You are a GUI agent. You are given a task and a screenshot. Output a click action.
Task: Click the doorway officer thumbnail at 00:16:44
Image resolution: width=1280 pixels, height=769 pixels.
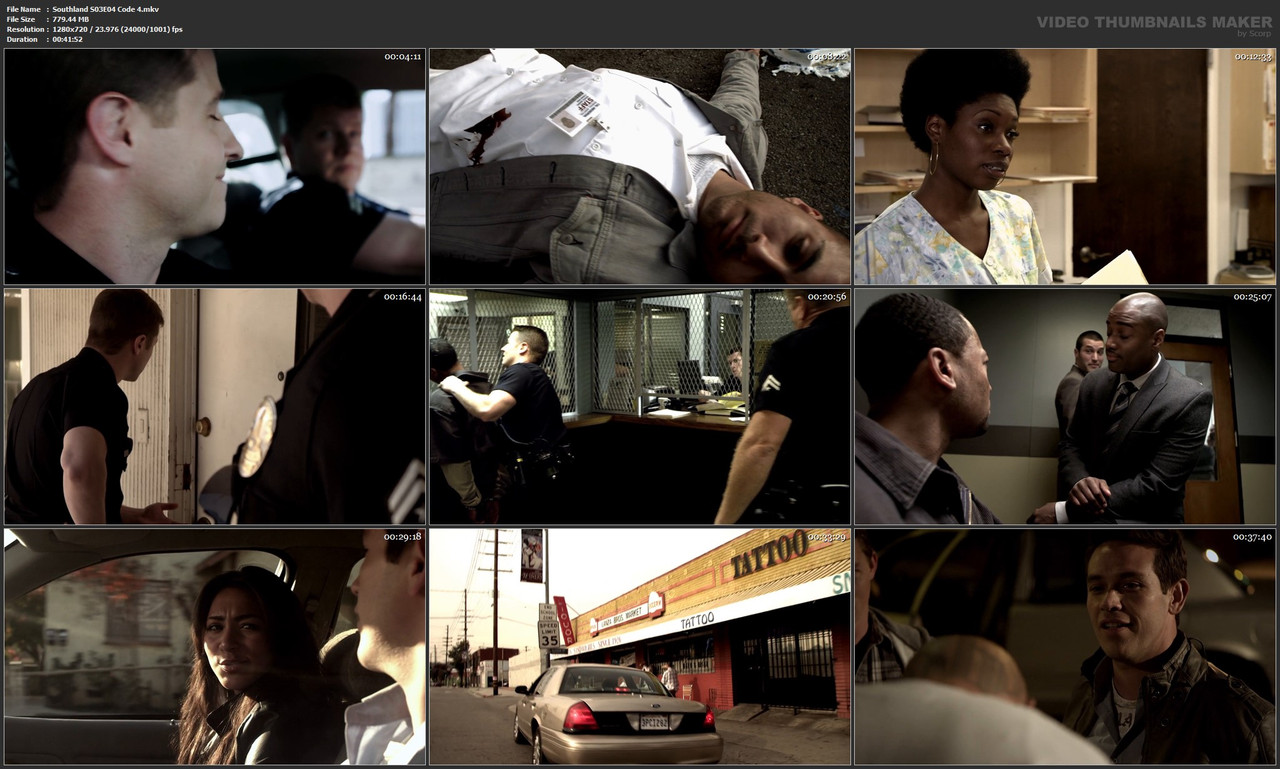(213, 406)
